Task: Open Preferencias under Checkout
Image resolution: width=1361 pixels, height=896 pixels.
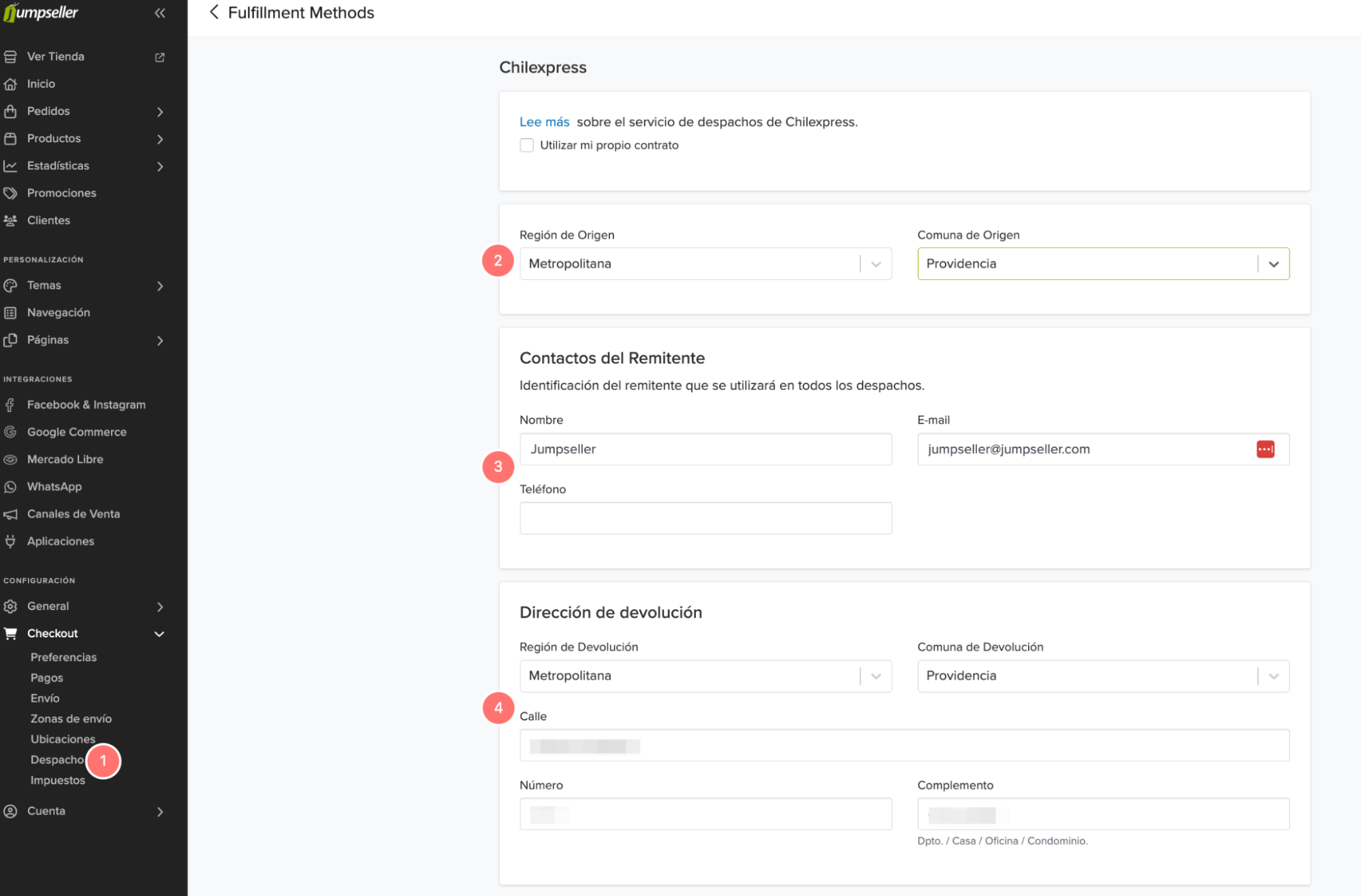Action: [x=63, y=657]
